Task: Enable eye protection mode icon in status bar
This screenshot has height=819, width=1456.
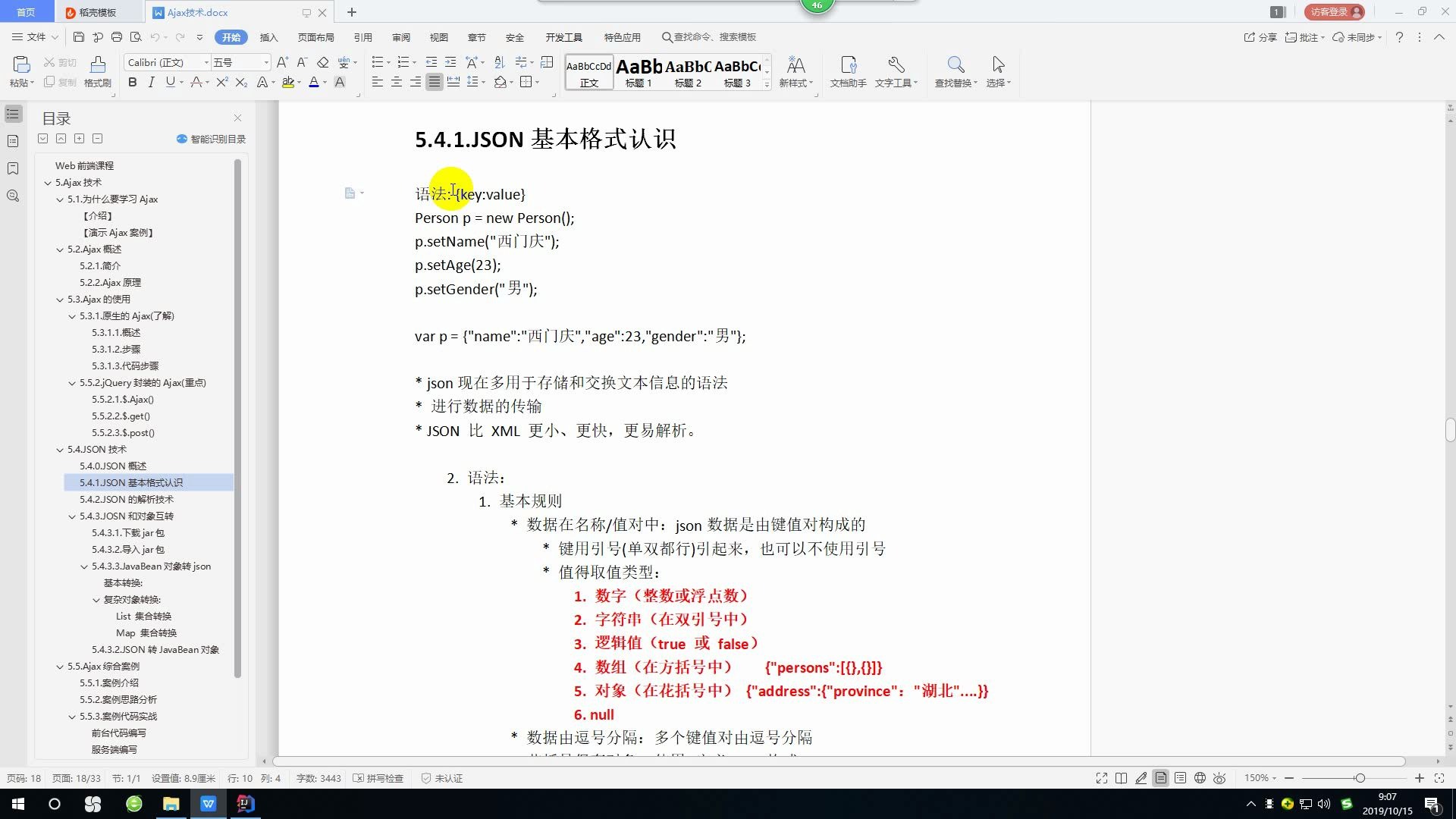Action: tap(1219, 778)
